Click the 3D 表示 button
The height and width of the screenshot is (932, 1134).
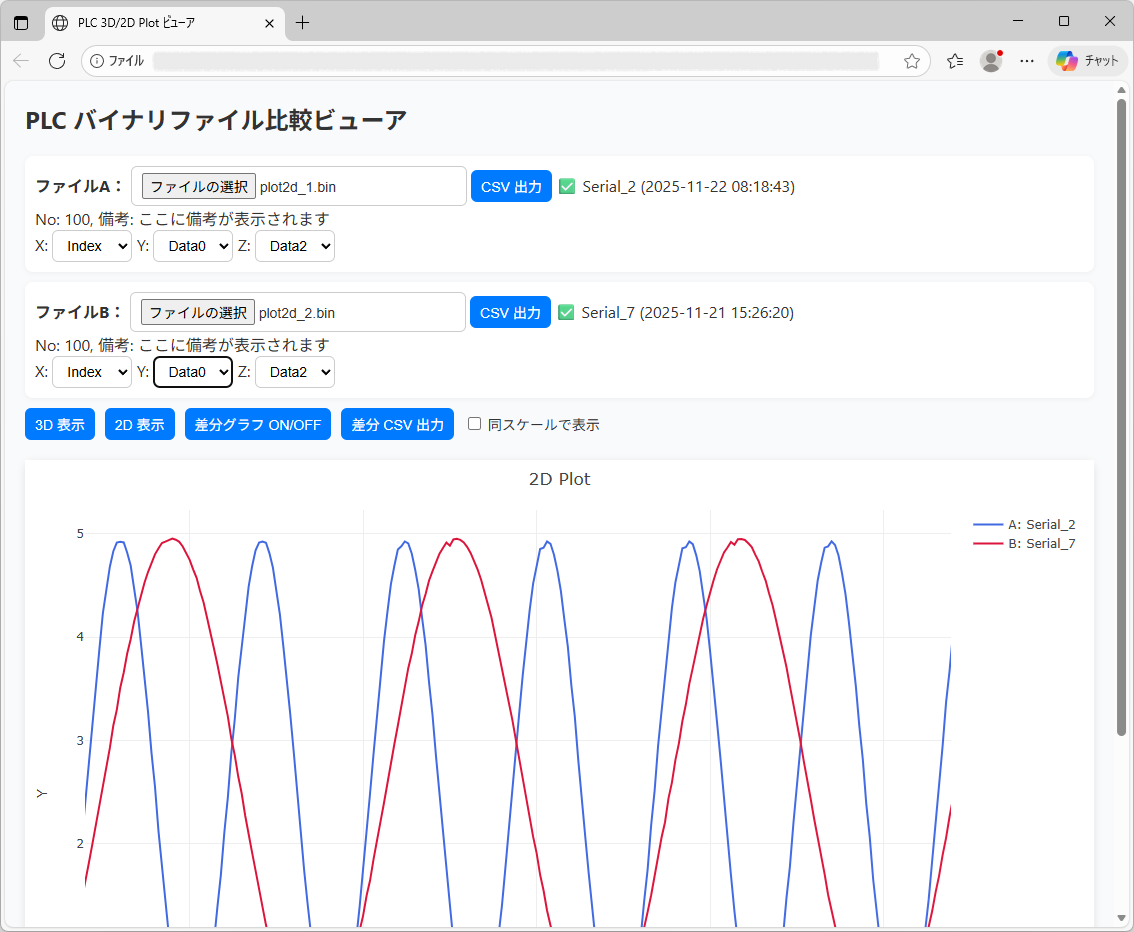tap(60, 424)
